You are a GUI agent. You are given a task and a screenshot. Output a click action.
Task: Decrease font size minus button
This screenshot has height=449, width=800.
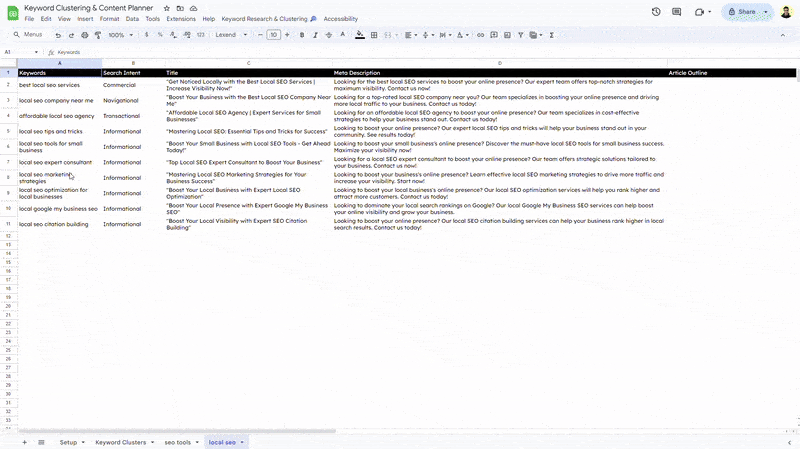pyautogui.click(x=260, y=35)
